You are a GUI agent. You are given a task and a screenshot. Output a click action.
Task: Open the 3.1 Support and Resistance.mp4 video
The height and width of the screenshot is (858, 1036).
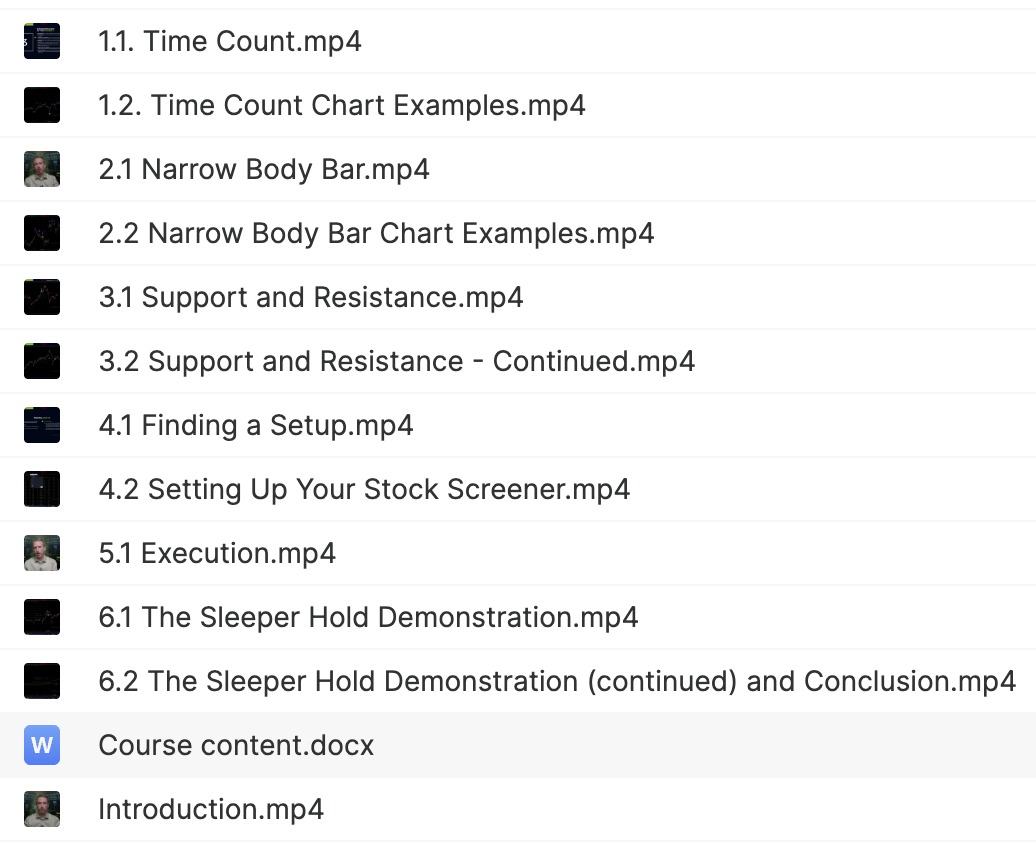point(311,297)
